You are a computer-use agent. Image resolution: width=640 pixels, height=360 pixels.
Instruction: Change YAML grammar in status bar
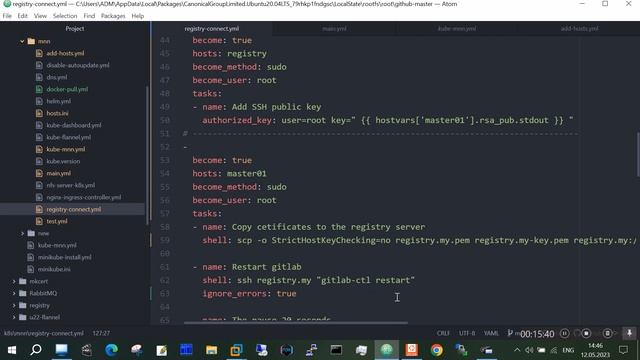[491, 333]
